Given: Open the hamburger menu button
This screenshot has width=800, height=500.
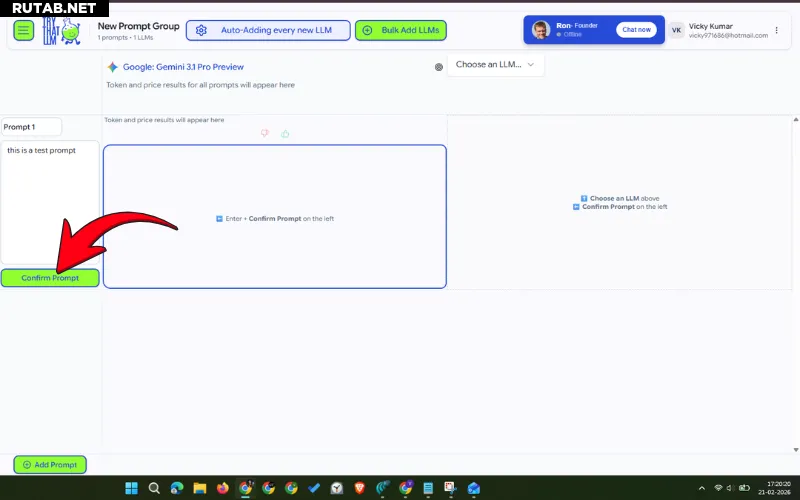Looking at the screenshot, I should coord(23,30).
